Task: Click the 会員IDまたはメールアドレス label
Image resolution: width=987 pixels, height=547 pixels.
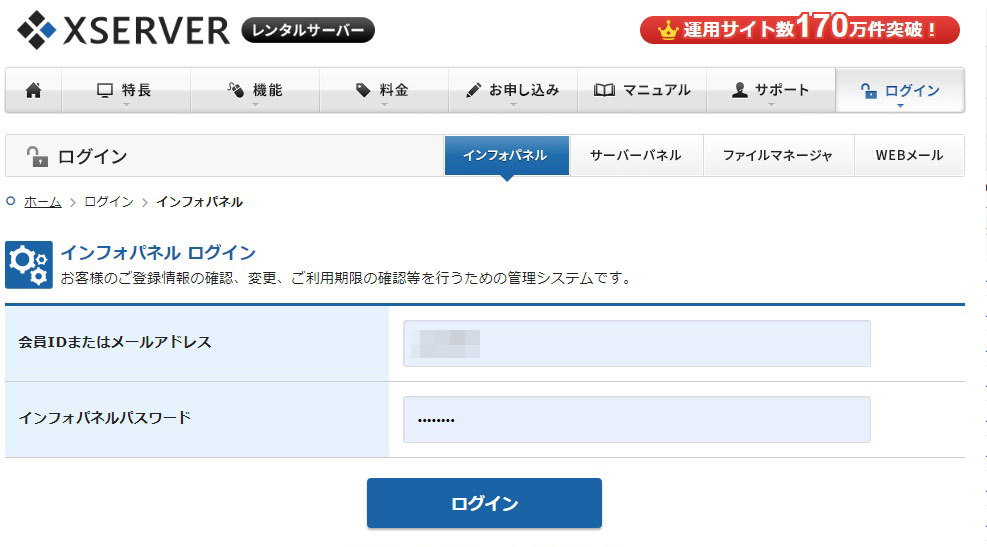Action: click(x=115, y=342)
